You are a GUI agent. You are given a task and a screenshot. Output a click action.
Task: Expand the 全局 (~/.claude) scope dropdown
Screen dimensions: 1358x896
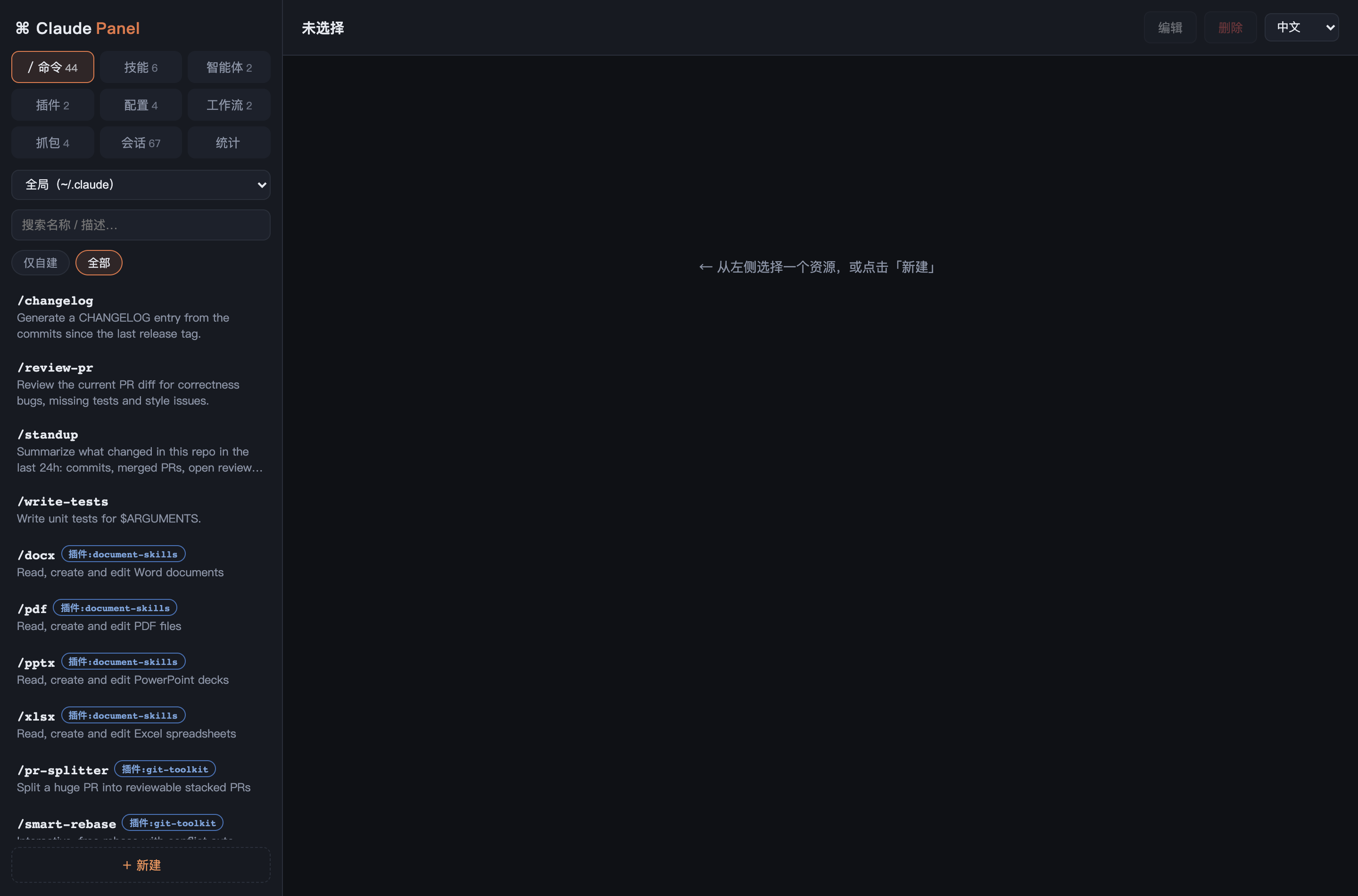[x=141, y=184]
